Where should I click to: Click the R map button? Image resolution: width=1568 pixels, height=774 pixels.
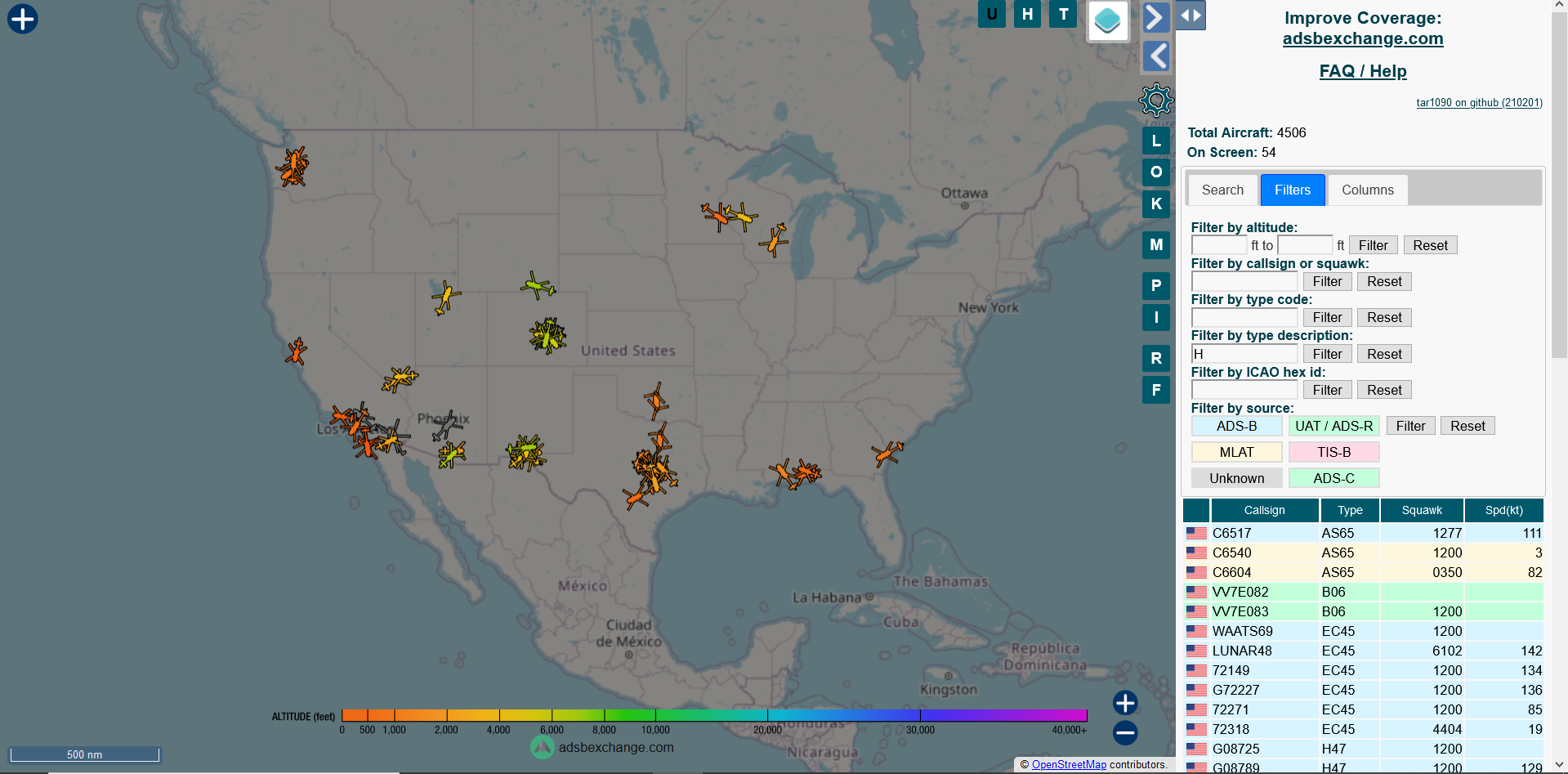(1156, 358)
